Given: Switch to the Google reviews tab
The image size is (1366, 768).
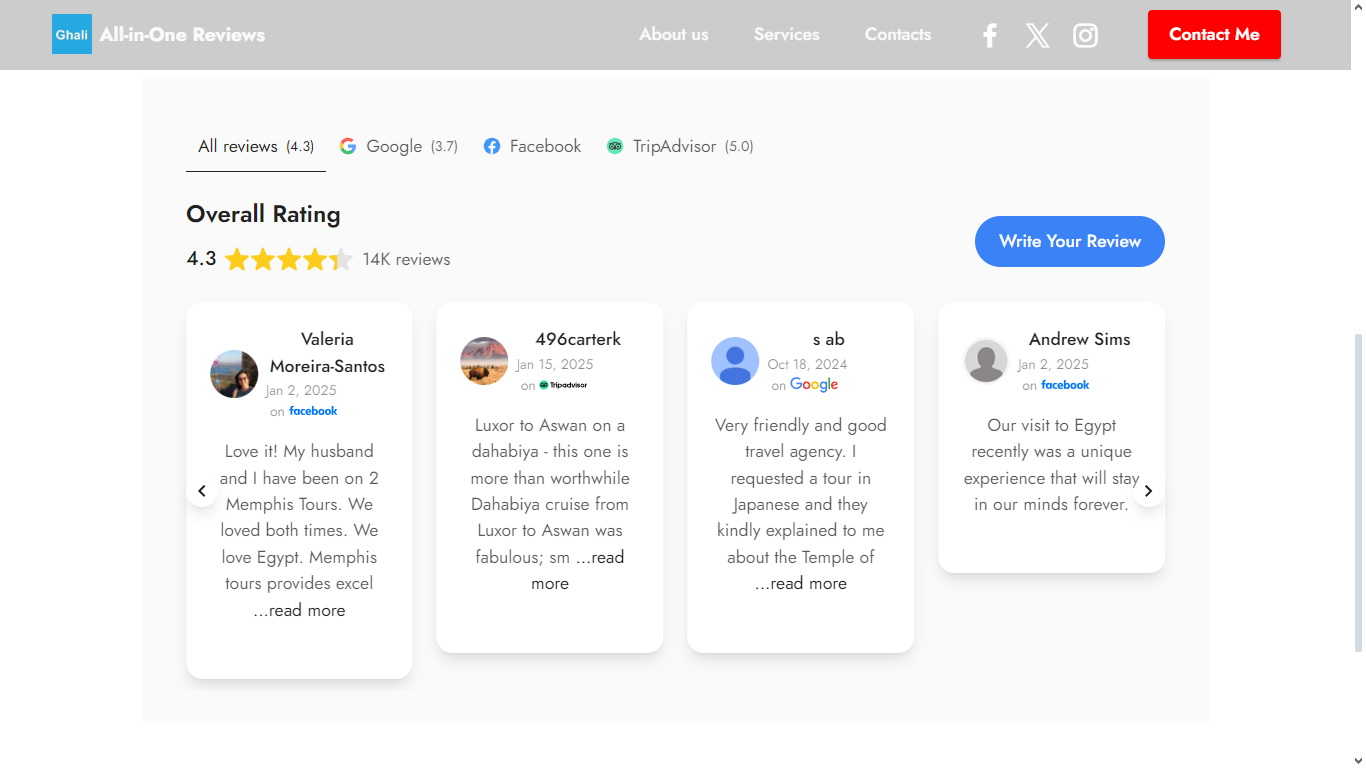Looking at the screenshot, I should coord(398,146).
